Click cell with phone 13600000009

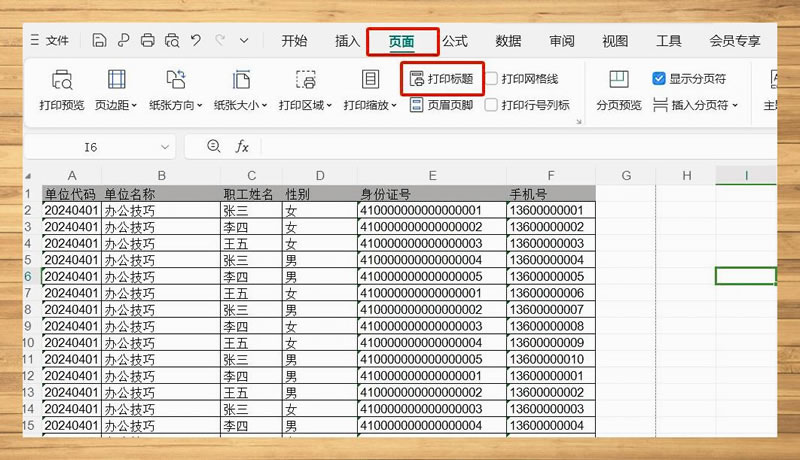point(551,343)
